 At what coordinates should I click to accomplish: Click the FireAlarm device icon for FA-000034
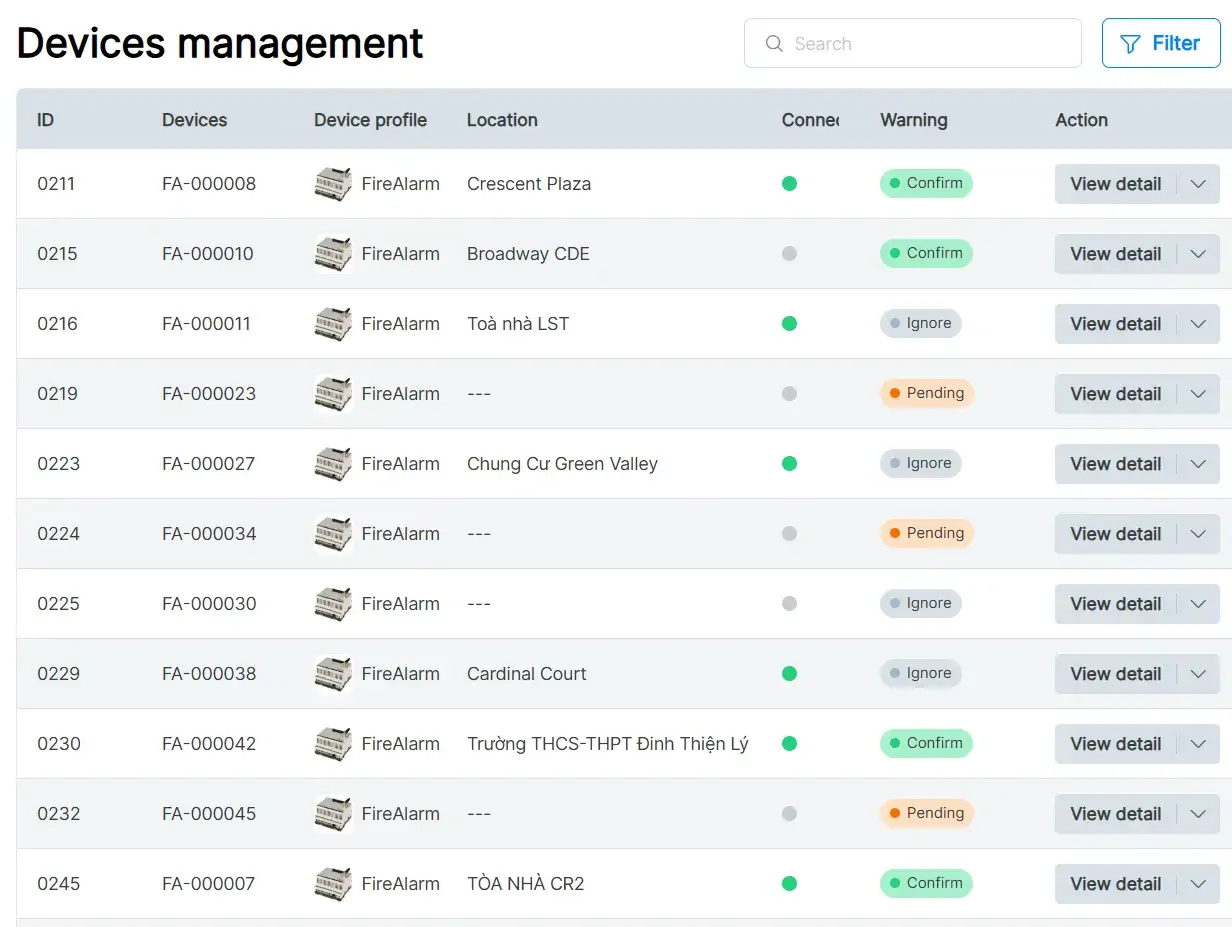pyautogui.click(x=333, y=534)
